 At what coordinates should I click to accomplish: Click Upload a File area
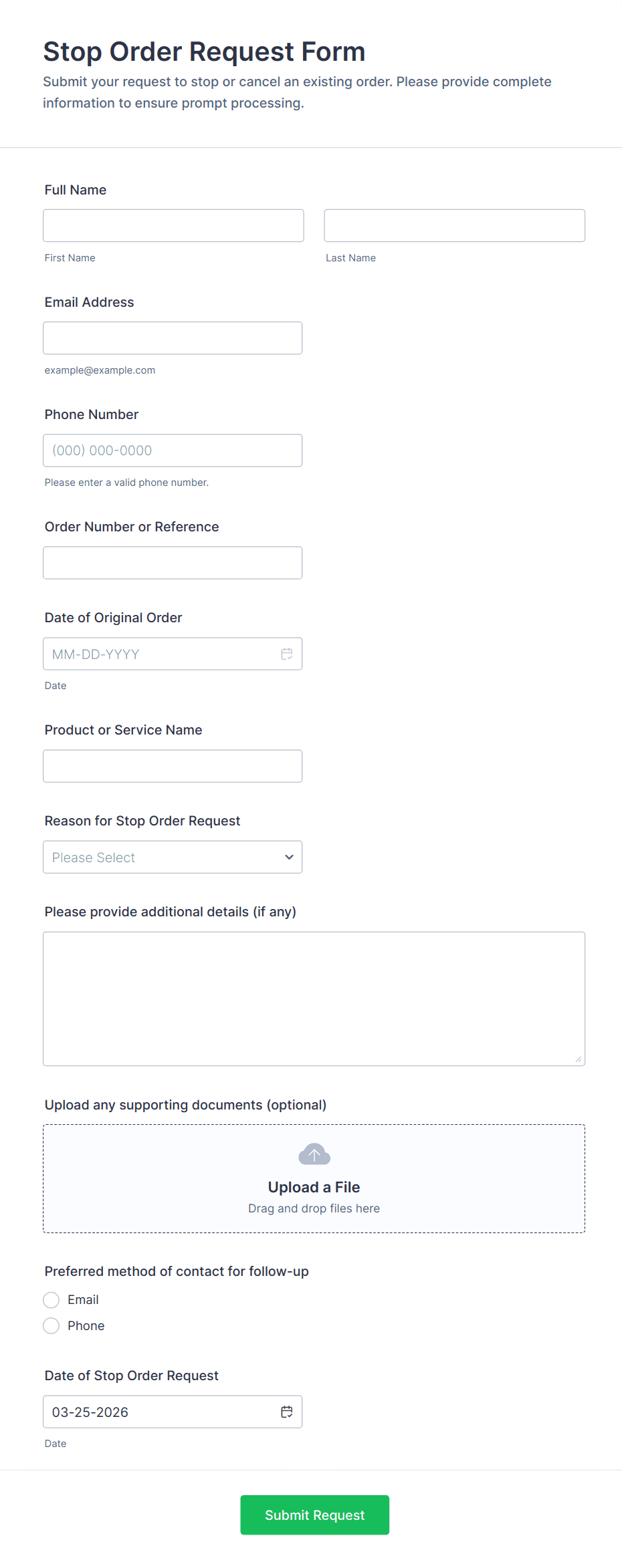314,1187
